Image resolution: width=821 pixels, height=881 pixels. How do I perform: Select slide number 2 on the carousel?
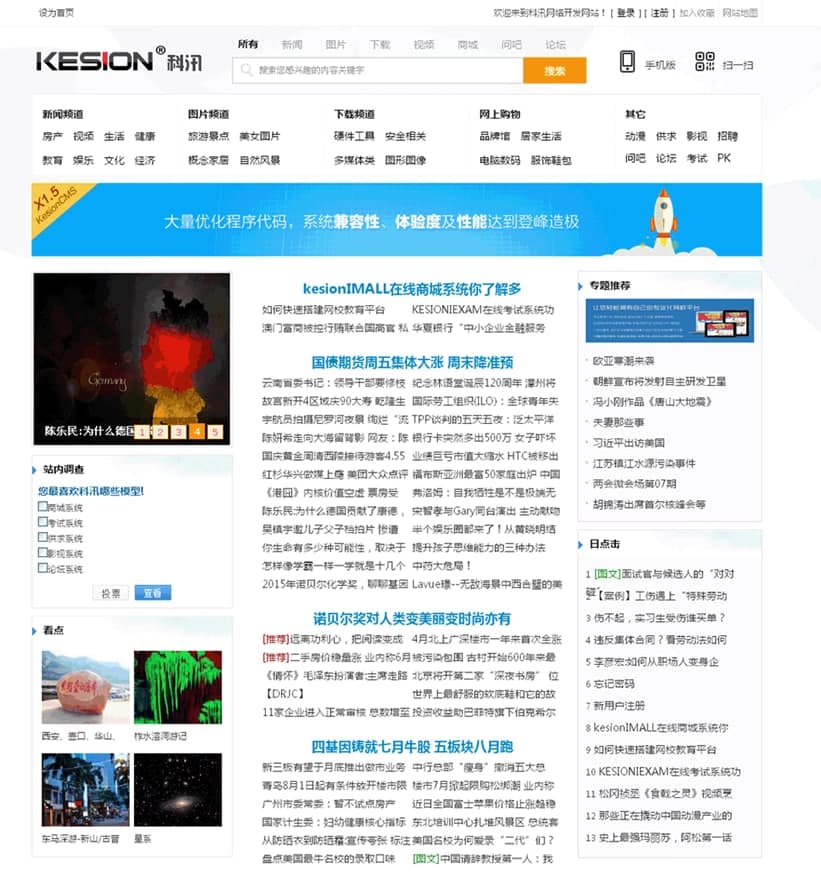160,432
